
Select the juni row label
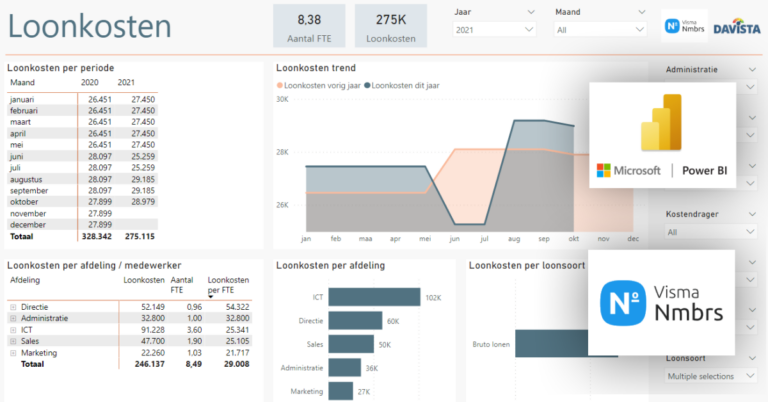click(16, 157)
